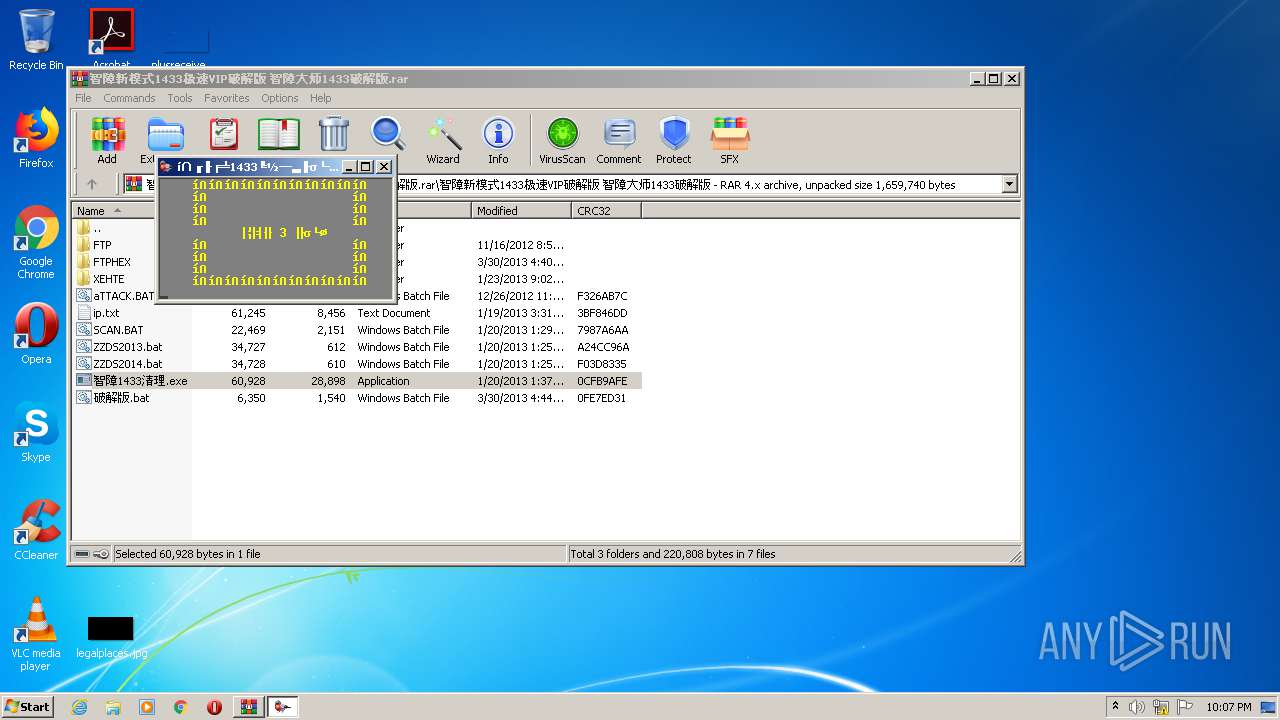The width and height of the screenshot is (1280, 720).
Task: Click the Add toolbar icon in WinRAR
Action: click(107, 141)
